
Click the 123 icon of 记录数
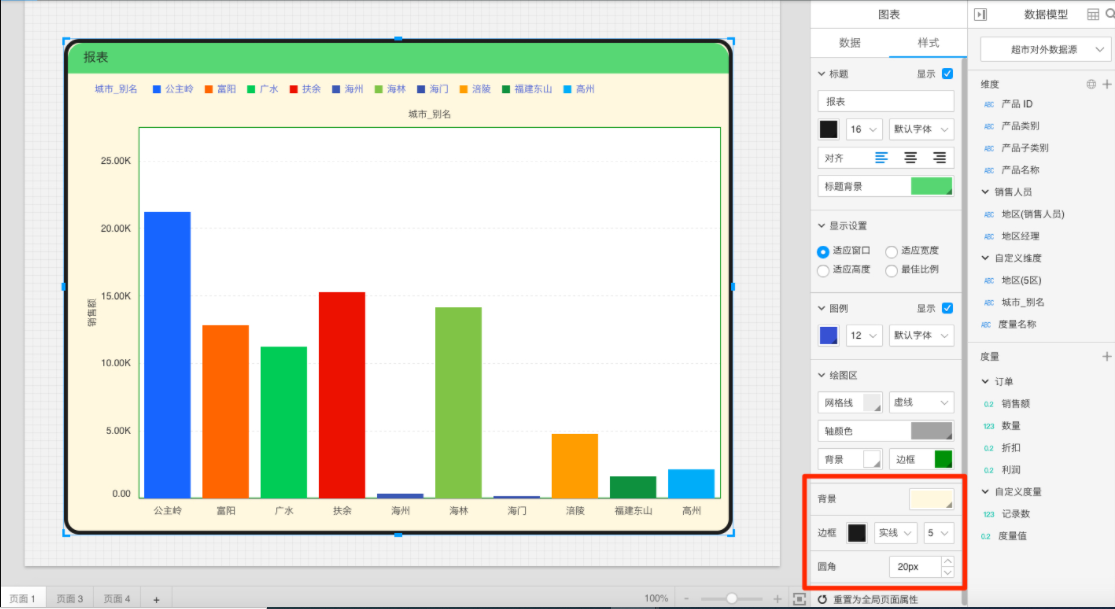[x=988, y=514]
